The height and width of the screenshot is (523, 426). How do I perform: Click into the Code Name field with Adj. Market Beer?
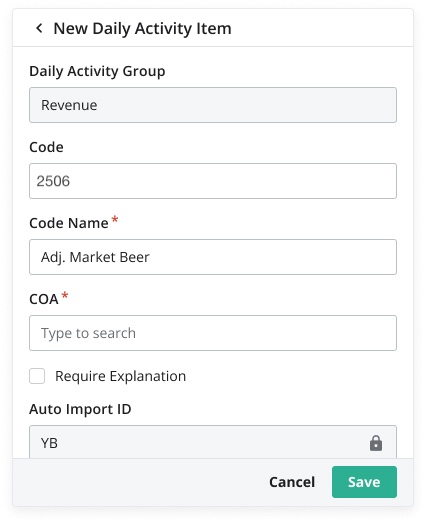[213, 257]
